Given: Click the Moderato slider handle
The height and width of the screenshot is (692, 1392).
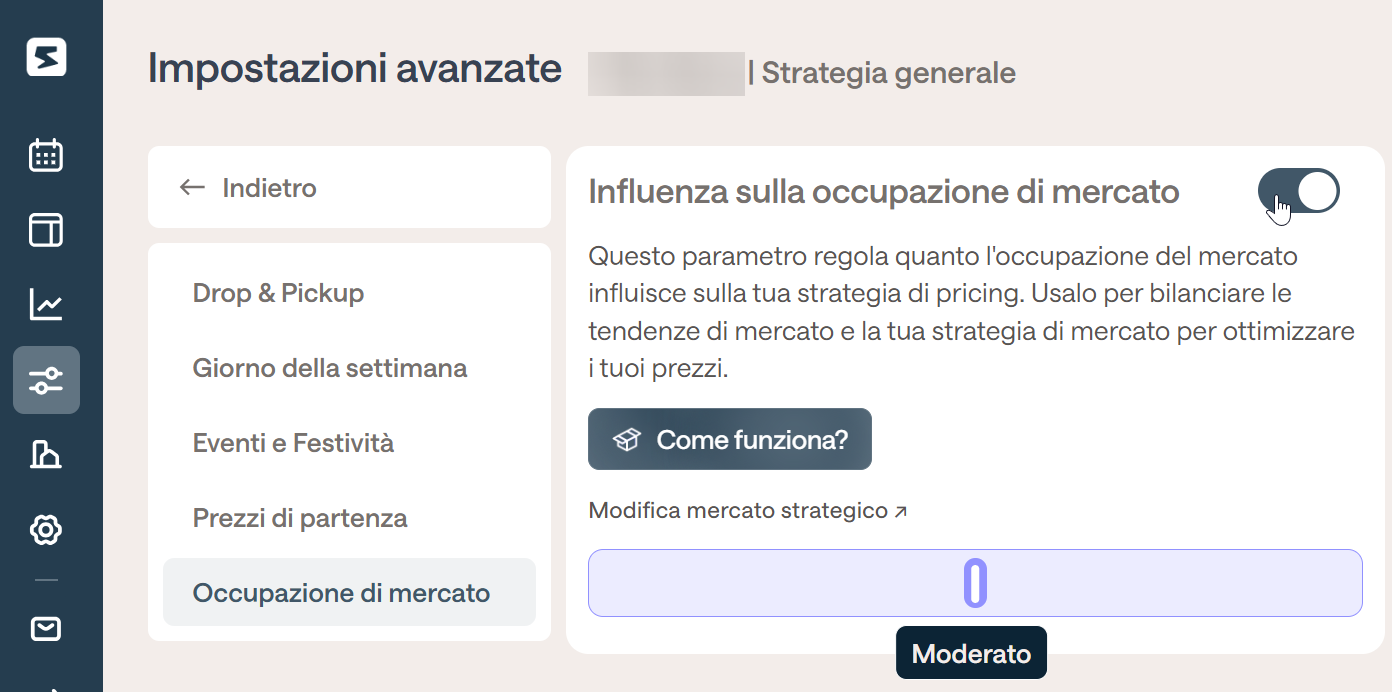Looking at the screenshot, I should 975,583.
